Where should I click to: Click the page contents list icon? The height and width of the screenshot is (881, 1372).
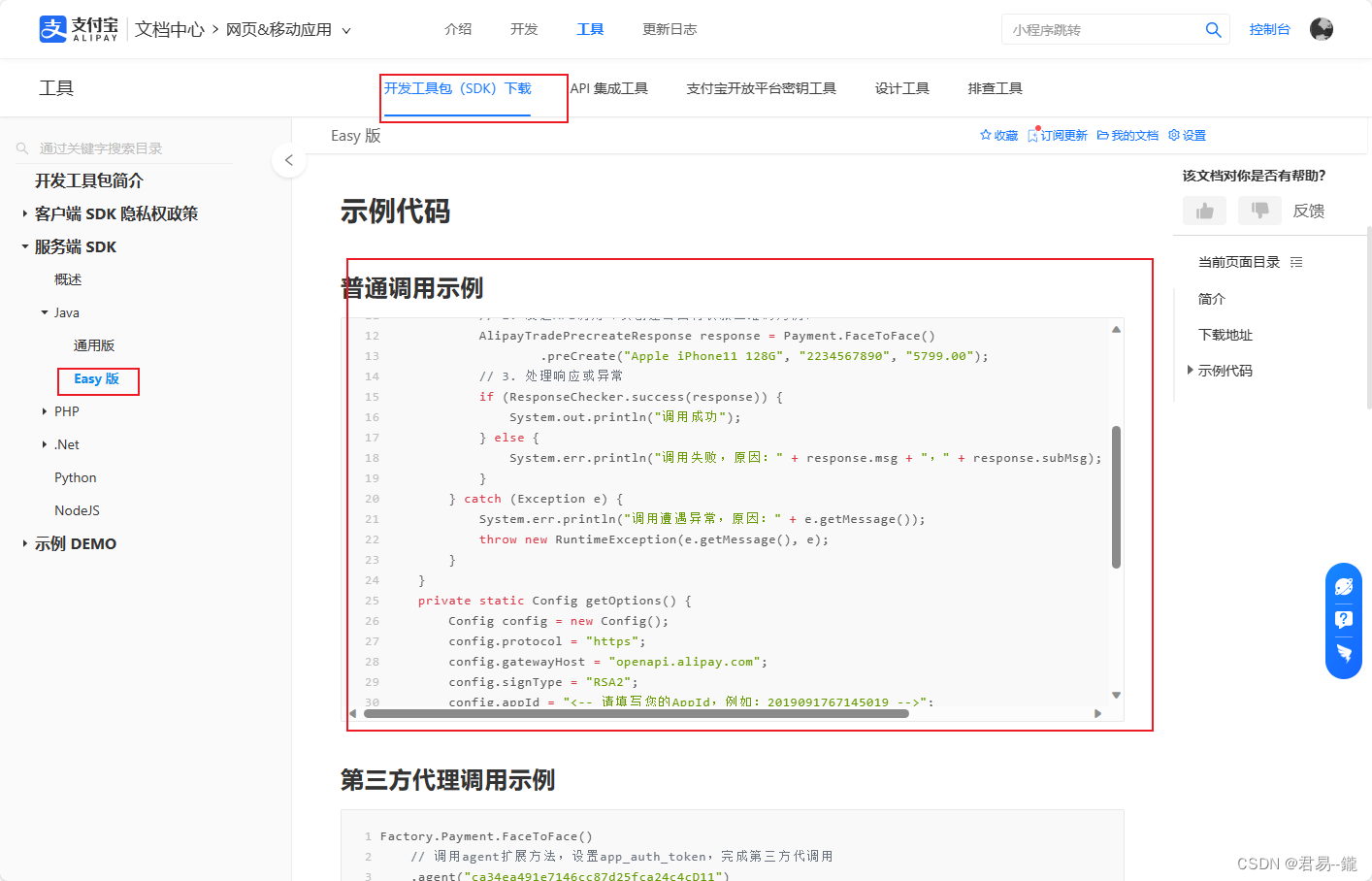click(1296, 262)
